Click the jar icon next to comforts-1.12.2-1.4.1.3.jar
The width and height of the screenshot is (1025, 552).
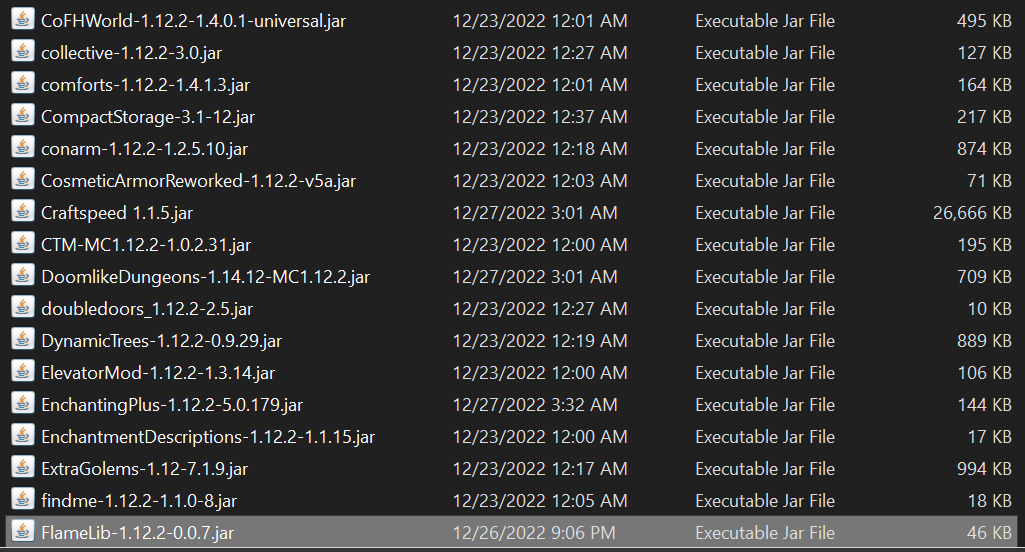click(x=23, y=83)
